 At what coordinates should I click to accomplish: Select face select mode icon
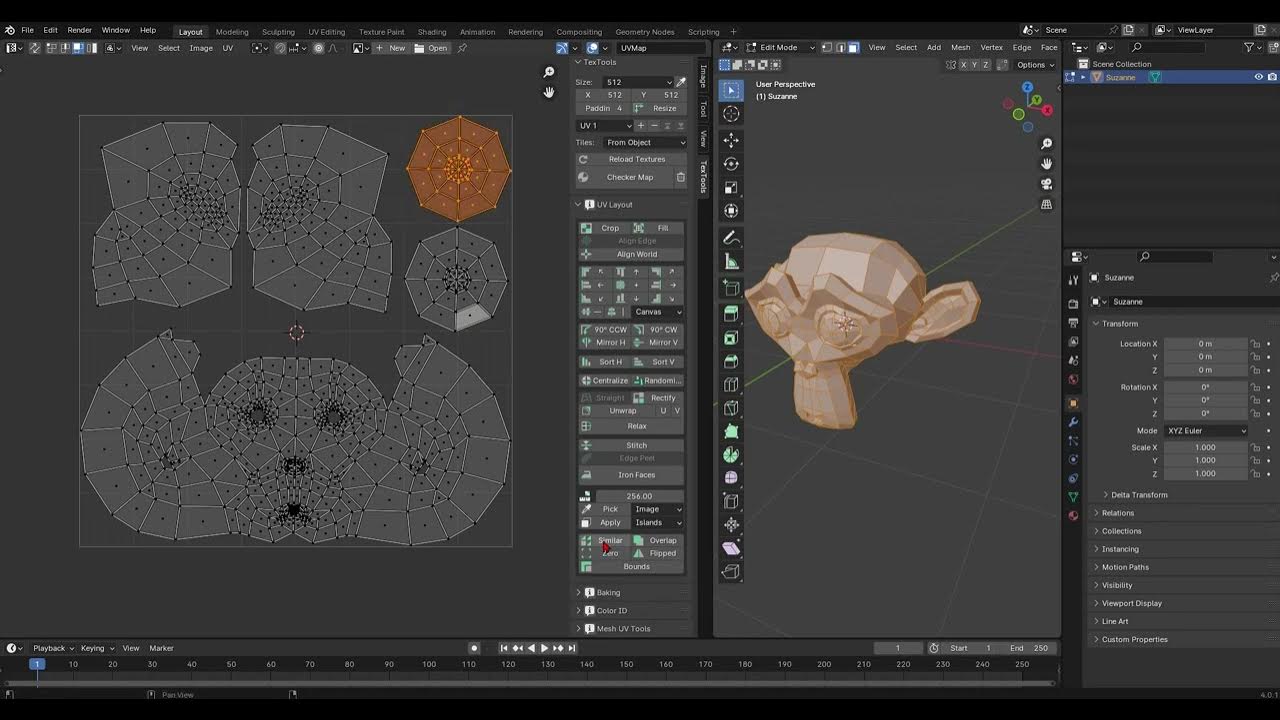pos(853,47)
